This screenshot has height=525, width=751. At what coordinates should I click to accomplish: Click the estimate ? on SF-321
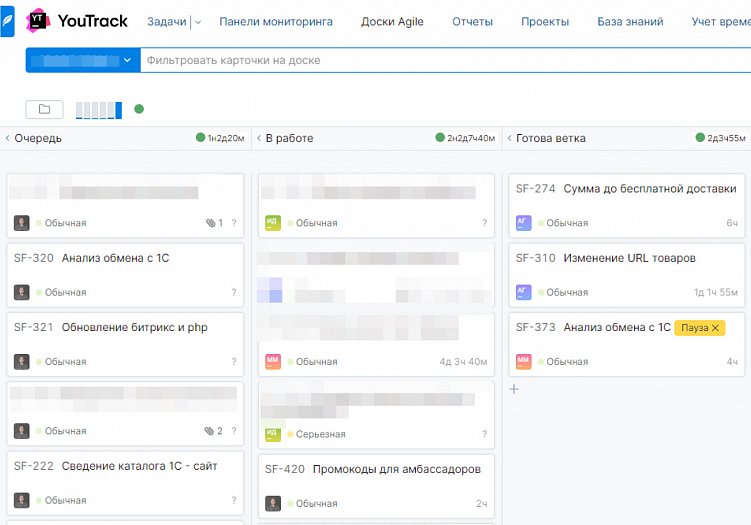(234, 362)
